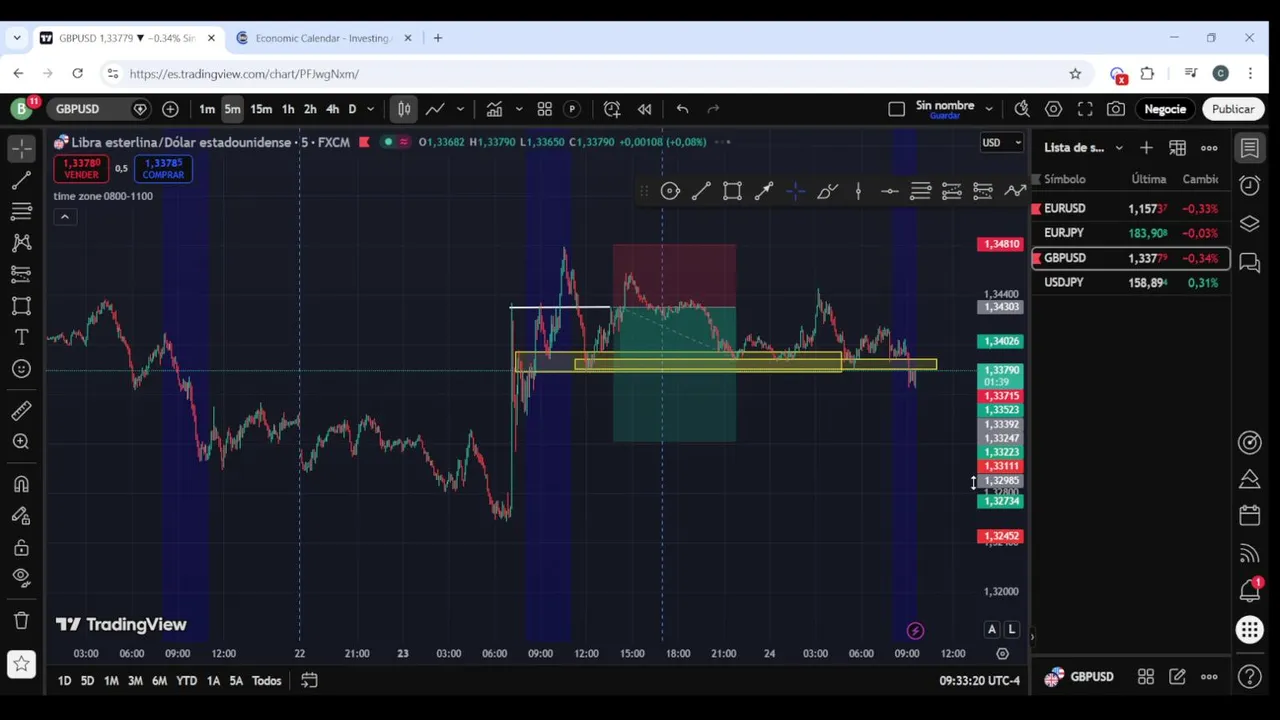The height and width of the screenshot is (720, 1280).
Task: Click the Negocie button
Action: pyautogui.click(x=1165, y=109)
